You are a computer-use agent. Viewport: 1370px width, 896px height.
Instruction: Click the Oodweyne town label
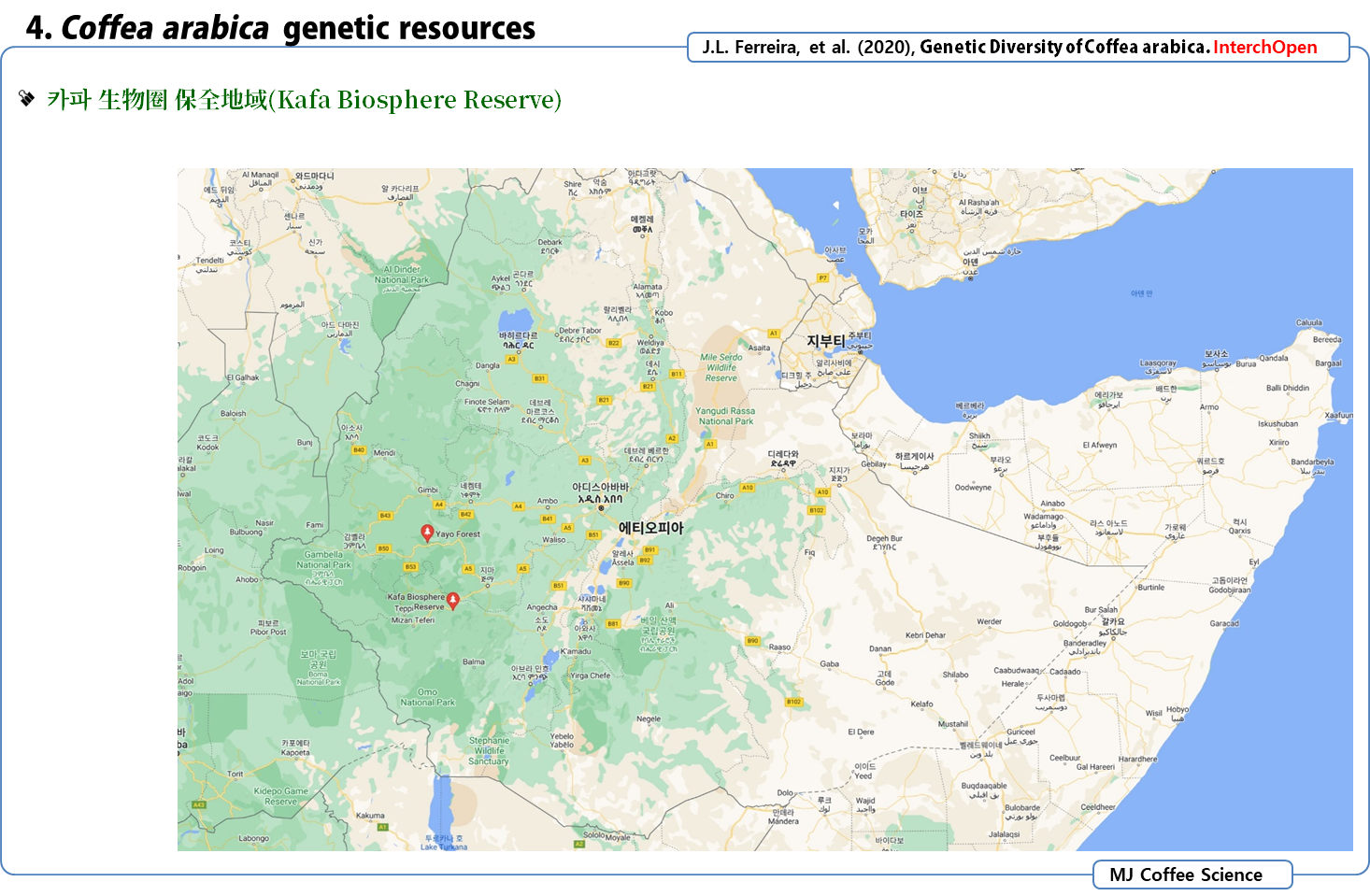973,487
